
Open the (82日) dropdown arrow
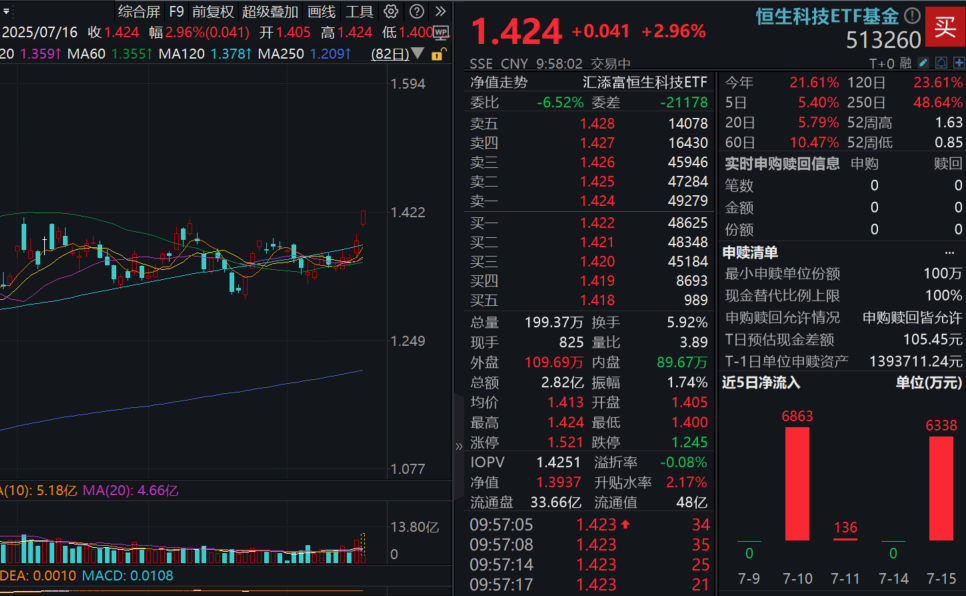416,53
